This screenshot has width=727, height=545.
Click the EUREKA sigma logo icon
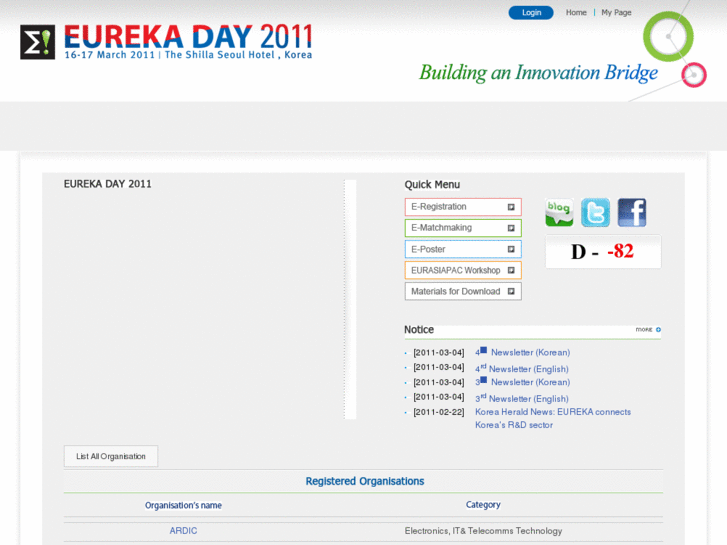coord(38,42)
